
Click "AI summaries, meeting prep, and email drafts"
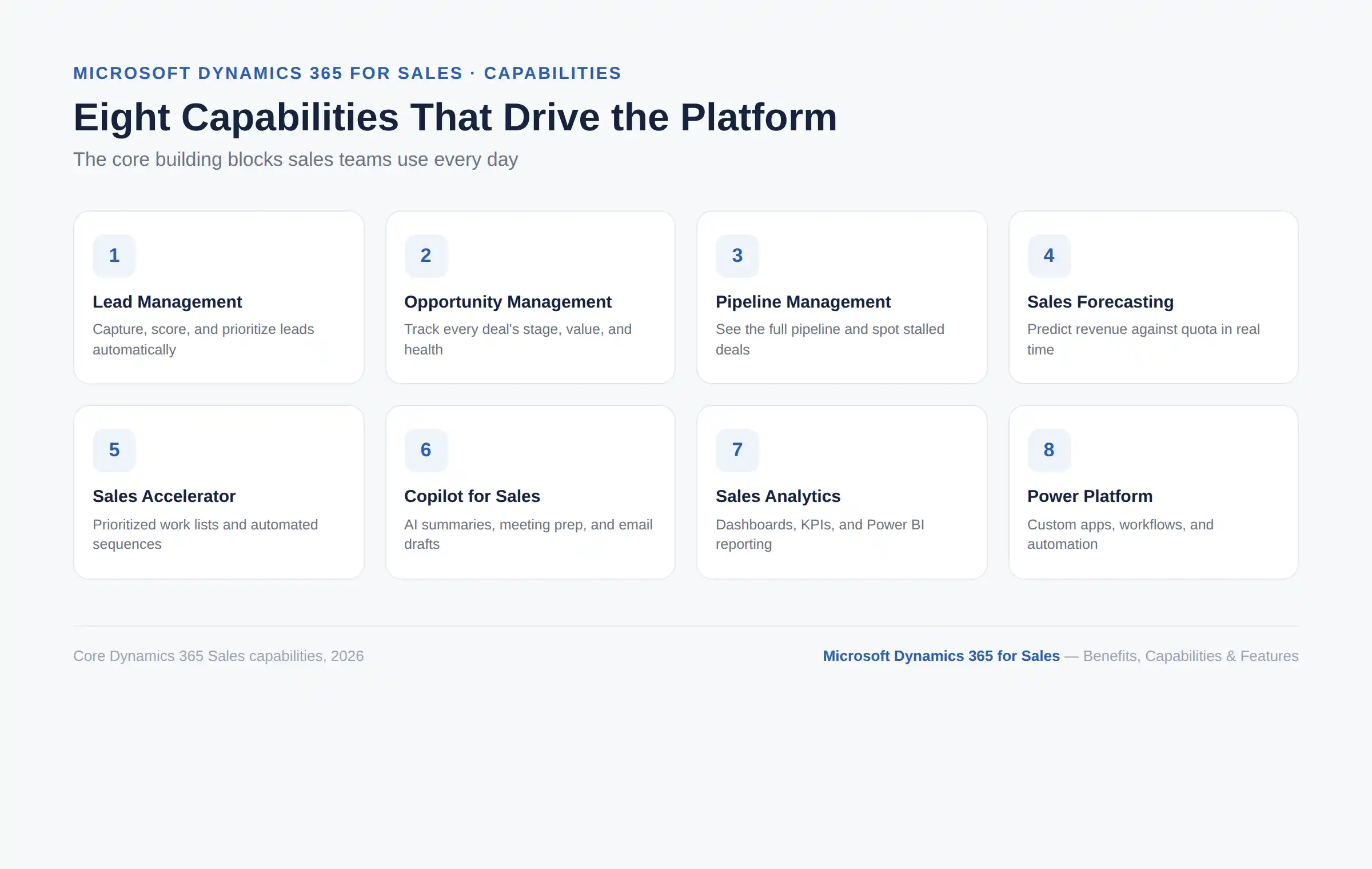coord(528,535)
